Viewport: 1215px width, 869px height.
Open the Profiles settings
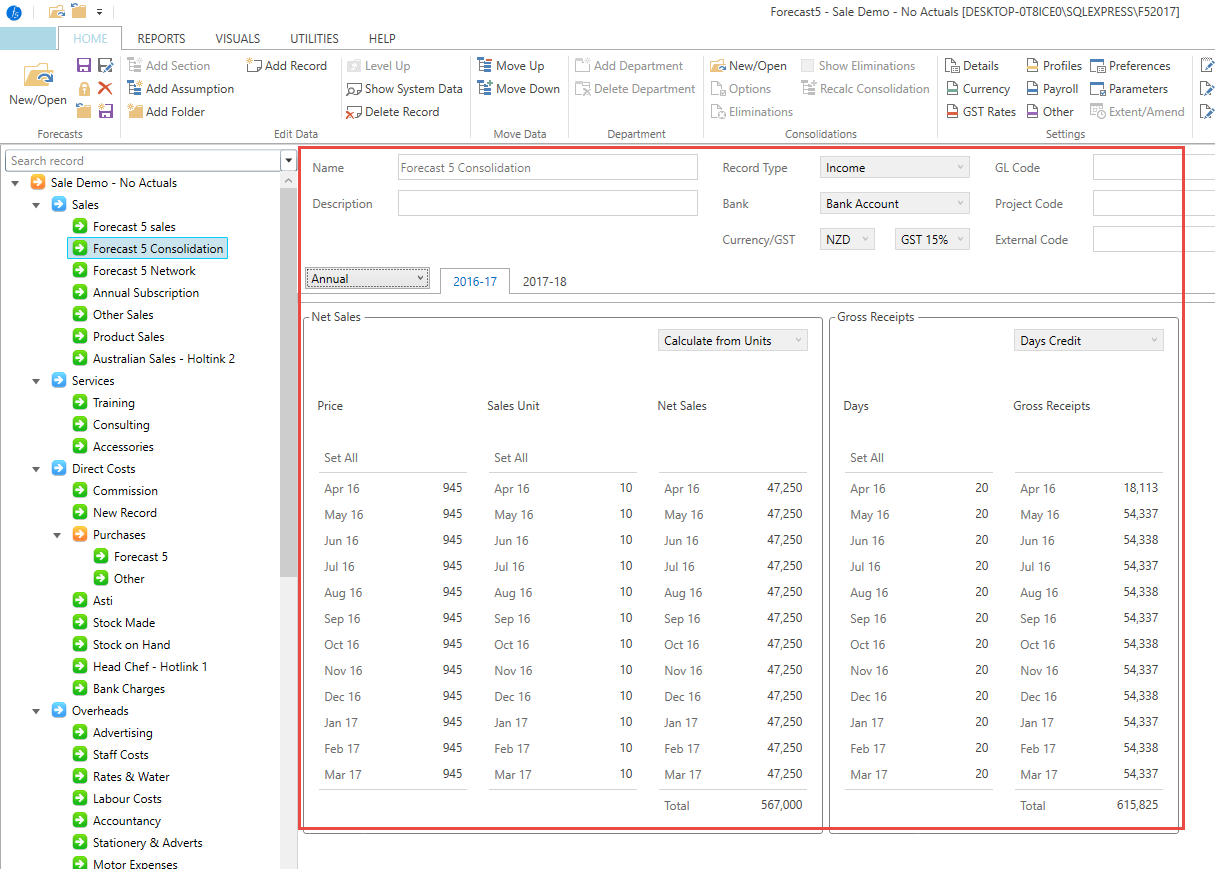[x=1054, y=66]
